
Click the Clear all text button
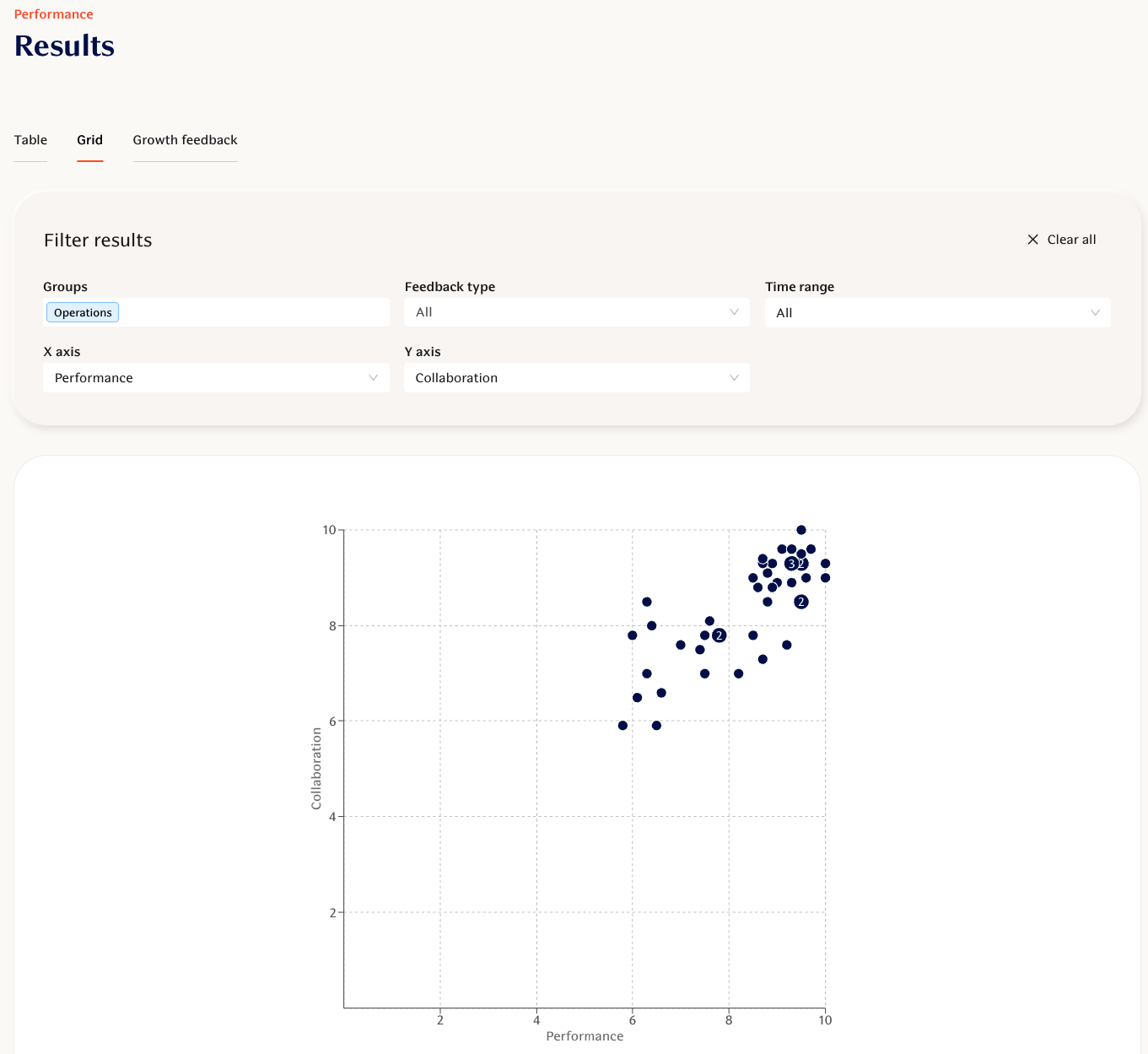pyautogui.click(x=1071, y=240)
